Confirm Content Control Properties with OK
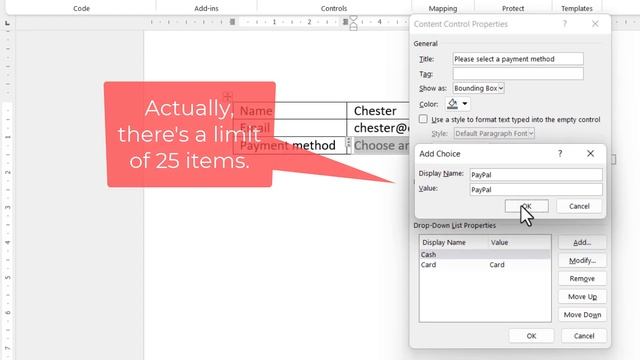The width and height of the screenshot is (640, 360). [x=531, y=336]
